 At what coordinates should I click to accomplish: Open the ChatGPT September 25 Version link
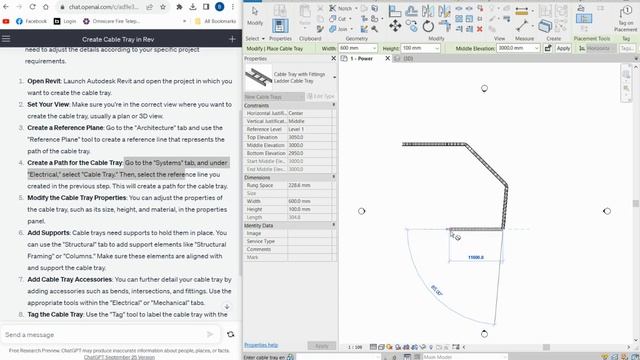click(119, 357)
